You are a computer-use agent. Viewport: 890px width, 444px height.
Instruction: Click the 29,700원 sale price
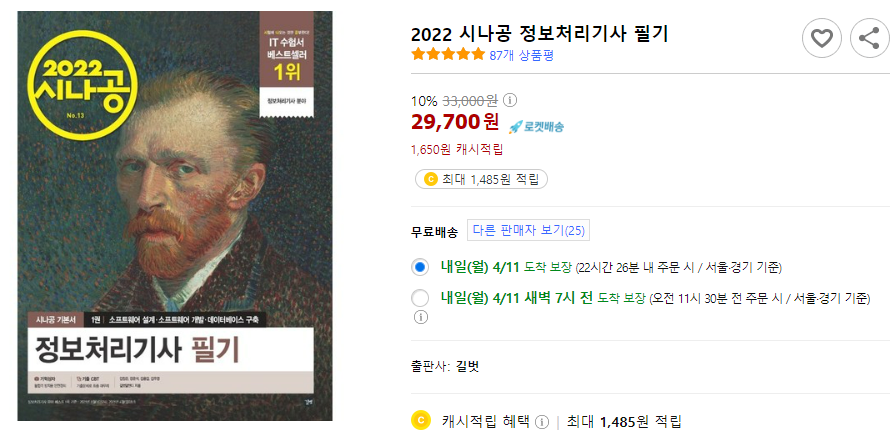[x=455, y=122]
